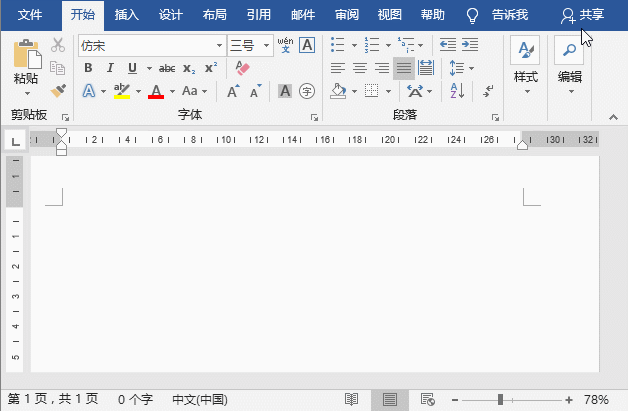Switch to the 布局 Layout tab
Image resolution: width=628 pixels, height=411 pixels.
click(x=215, y=15)
